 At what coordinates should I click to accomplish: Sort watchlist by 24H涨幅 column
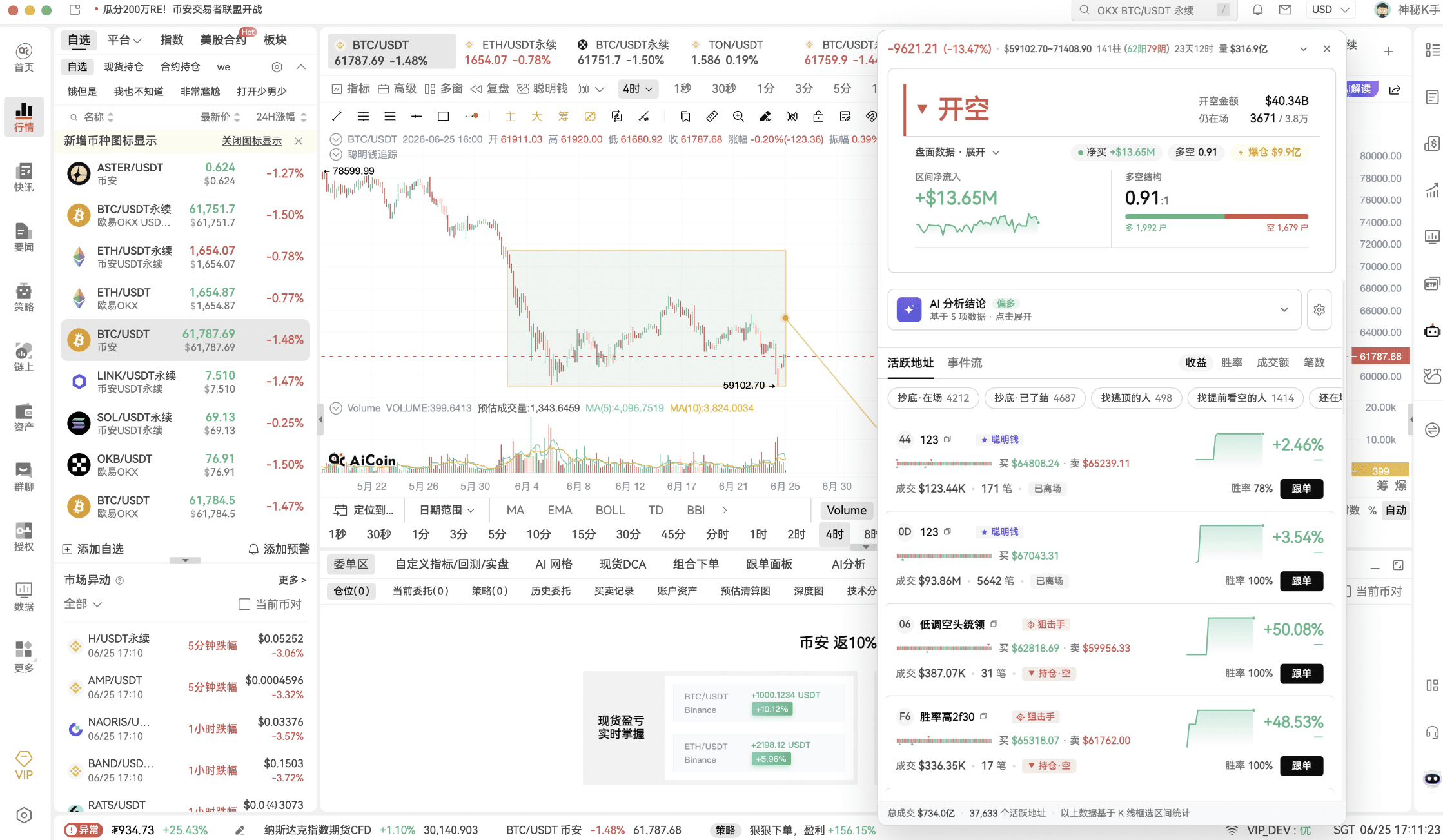tap(281, 117)
